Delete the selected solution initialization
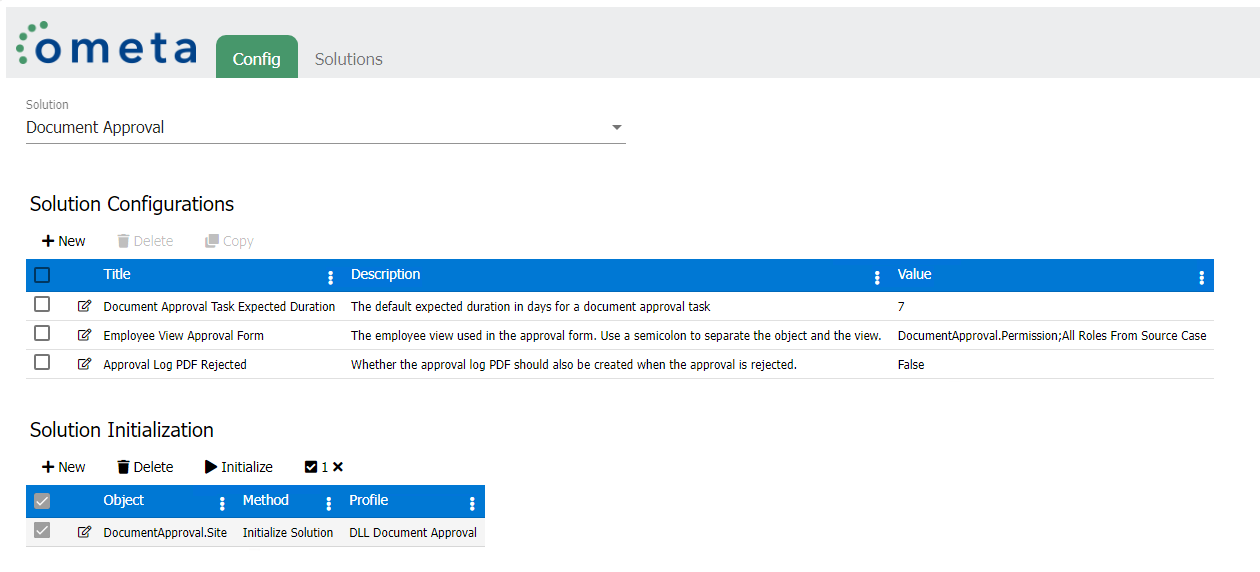 click(145, 467)
